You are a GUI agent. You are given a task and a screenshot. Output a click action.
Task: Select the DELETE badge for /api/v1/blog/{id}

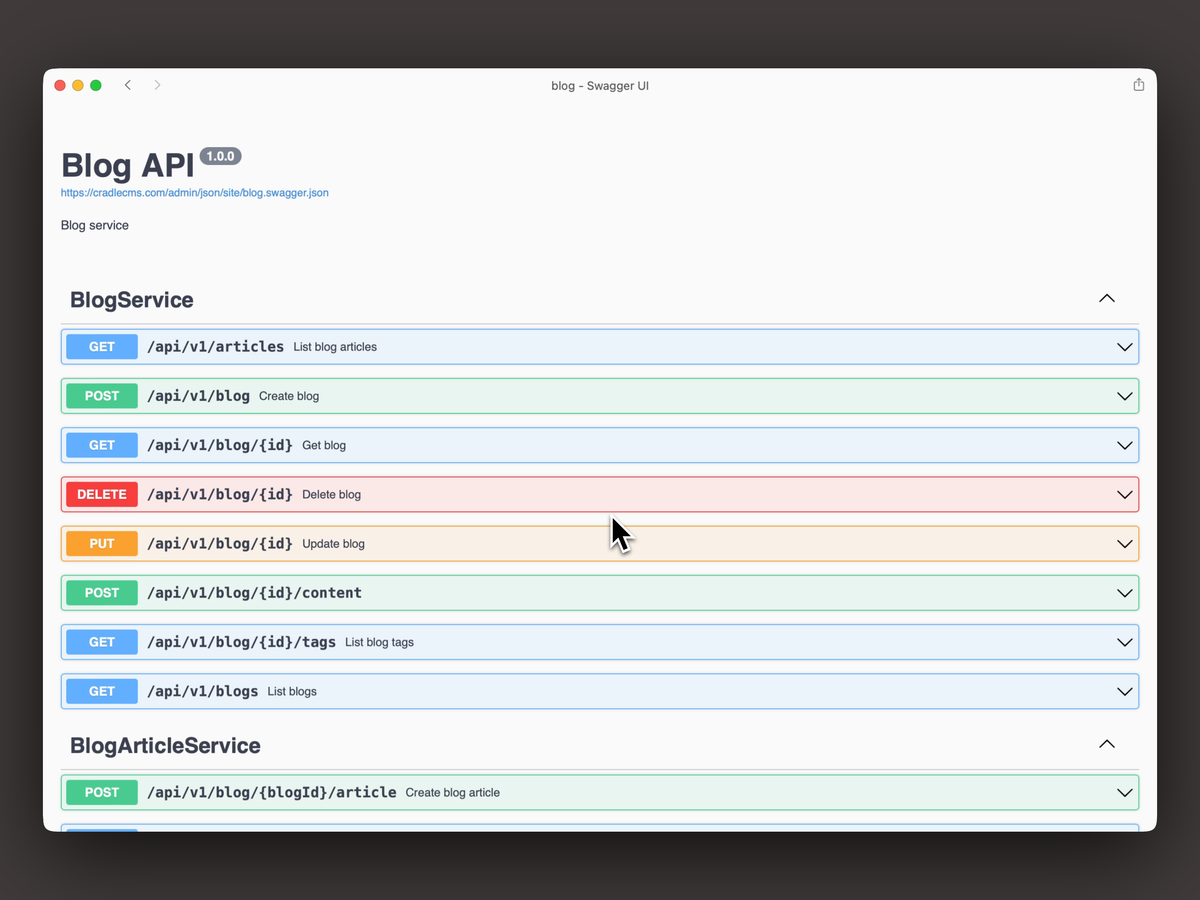pyautogui.click(x=101, y=494)
